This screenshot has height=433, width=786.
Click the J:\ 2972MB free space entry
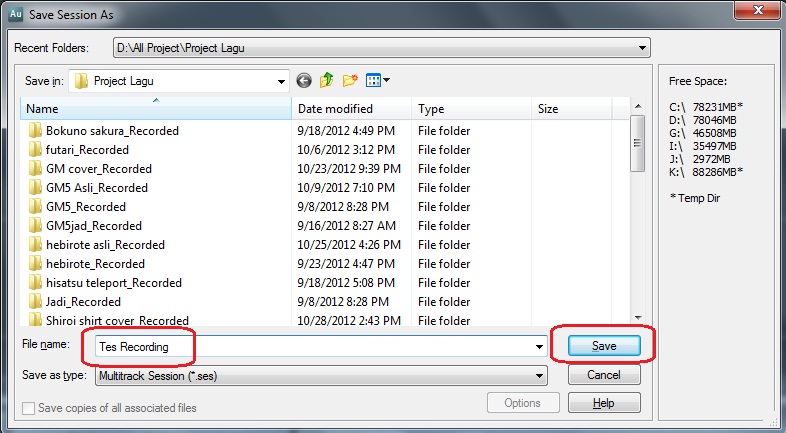pyautogui.click(x=700, y=159)
